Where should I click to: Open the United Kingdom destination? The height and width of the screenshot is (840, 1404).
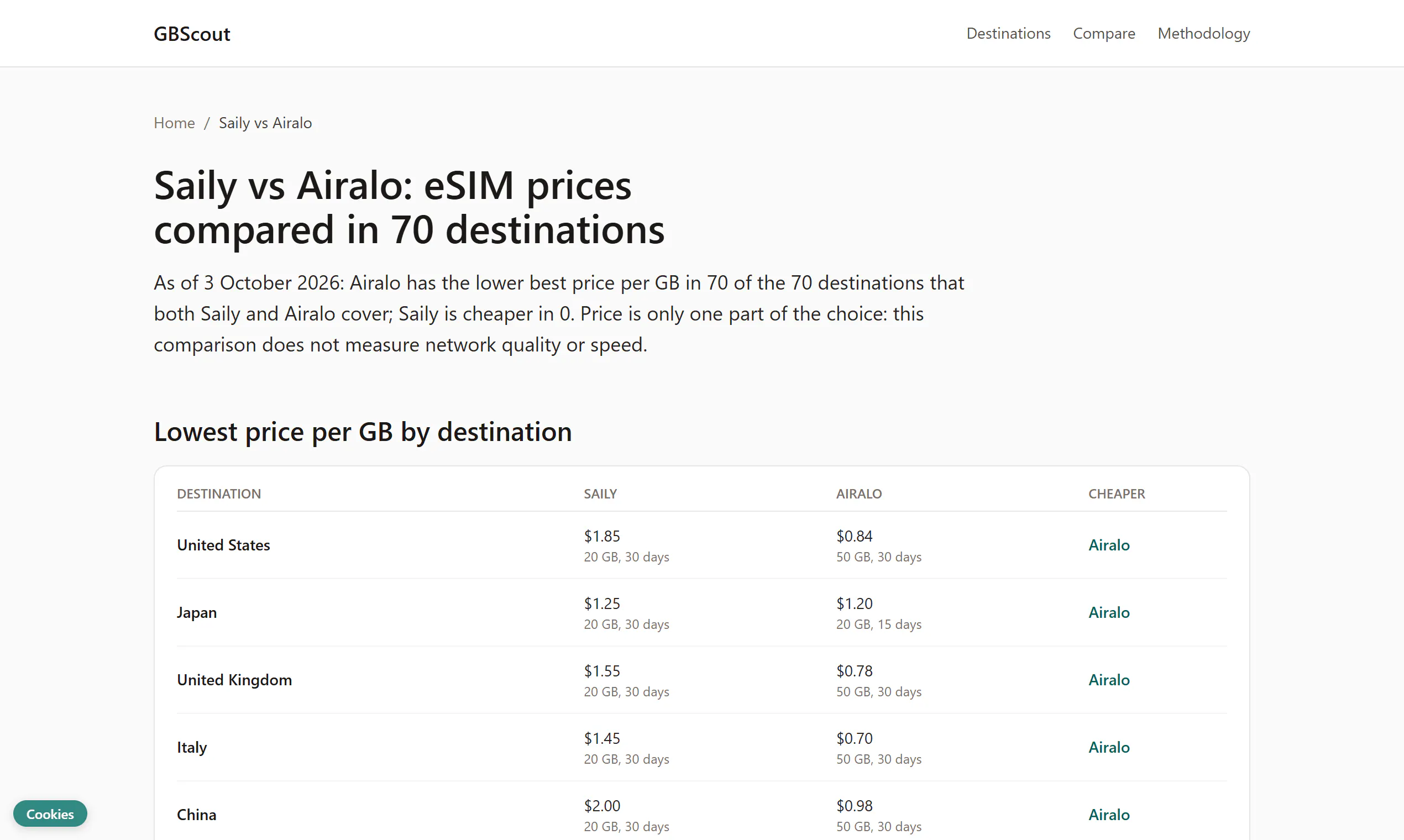(x=234, y=680)
